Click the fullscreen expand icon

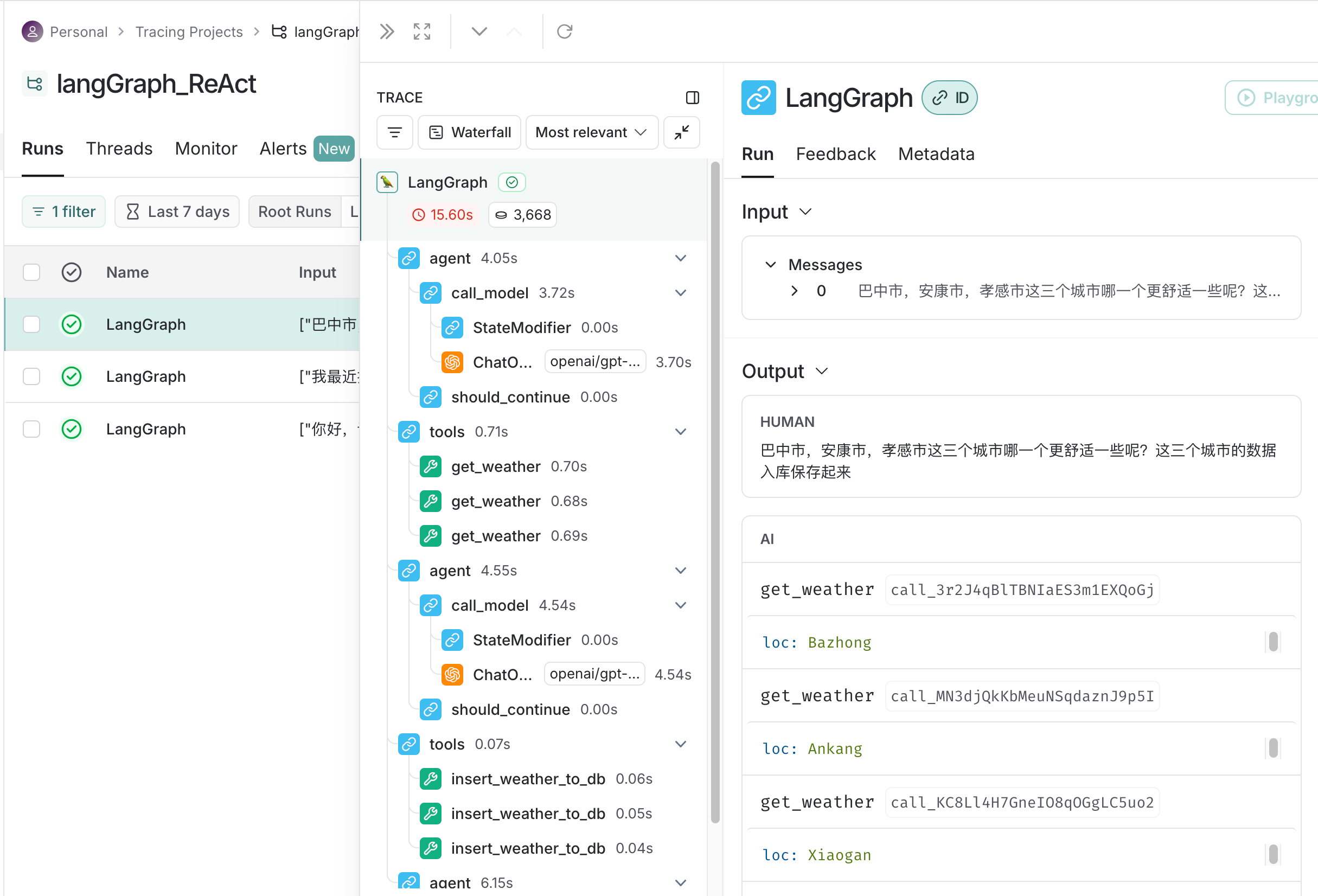[422, 32]
